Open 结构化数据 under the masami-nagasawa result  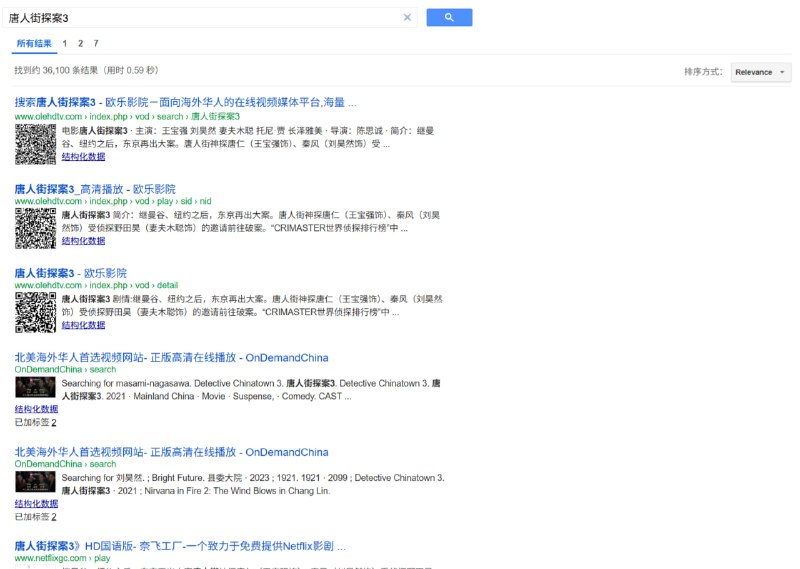(x=36, y=409)
